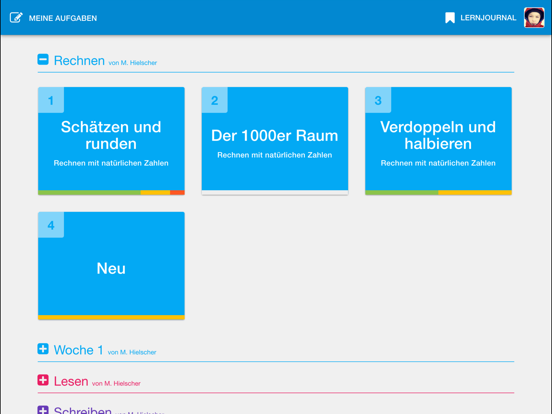This screenshot has width=552, height=414.
Task: Click subtitle under Schätzen und runden
Action: coord(111,163)
